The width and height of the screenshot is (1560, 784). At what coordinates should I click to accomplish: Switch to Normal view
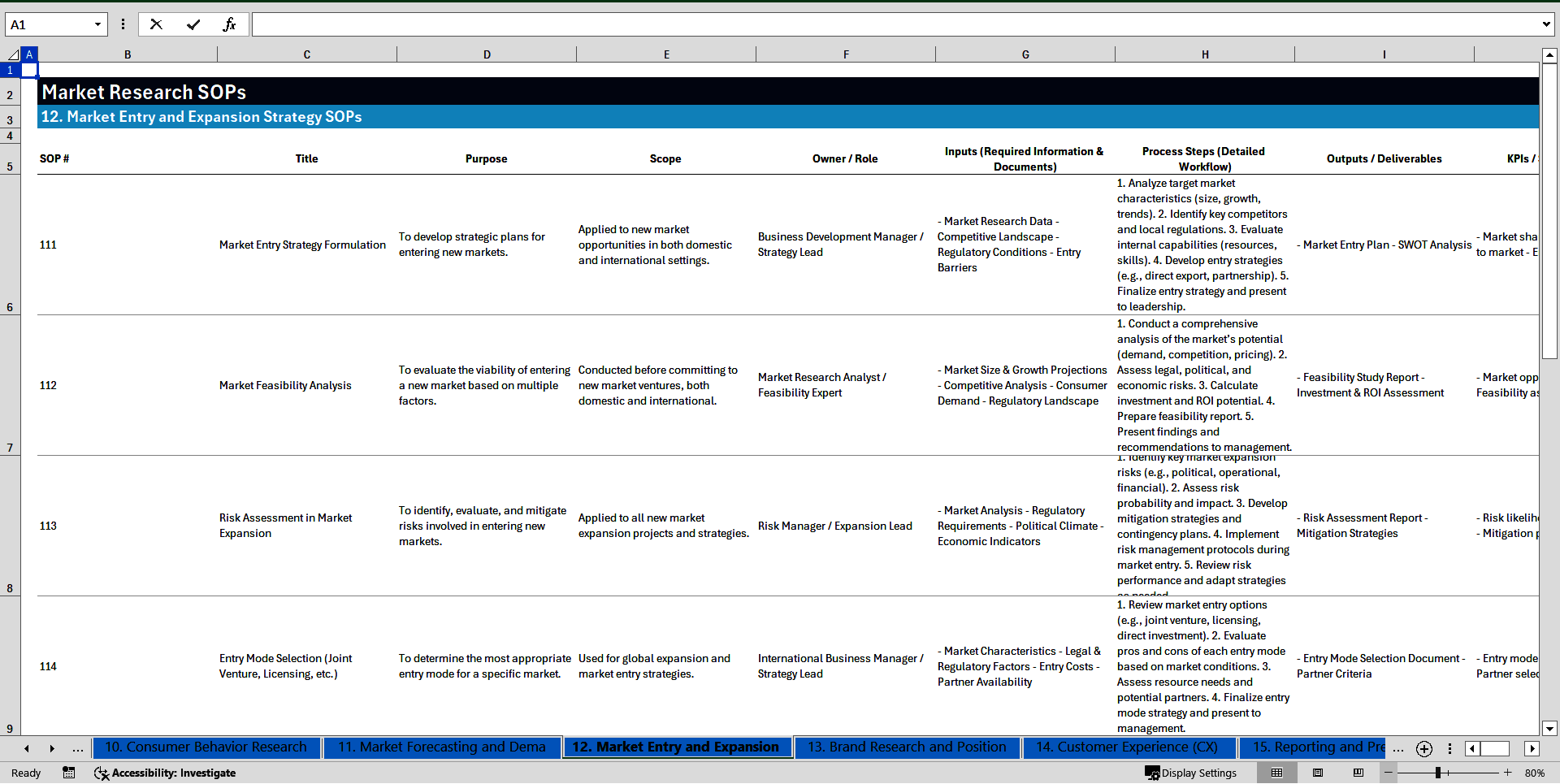(x=1276, y=773)
